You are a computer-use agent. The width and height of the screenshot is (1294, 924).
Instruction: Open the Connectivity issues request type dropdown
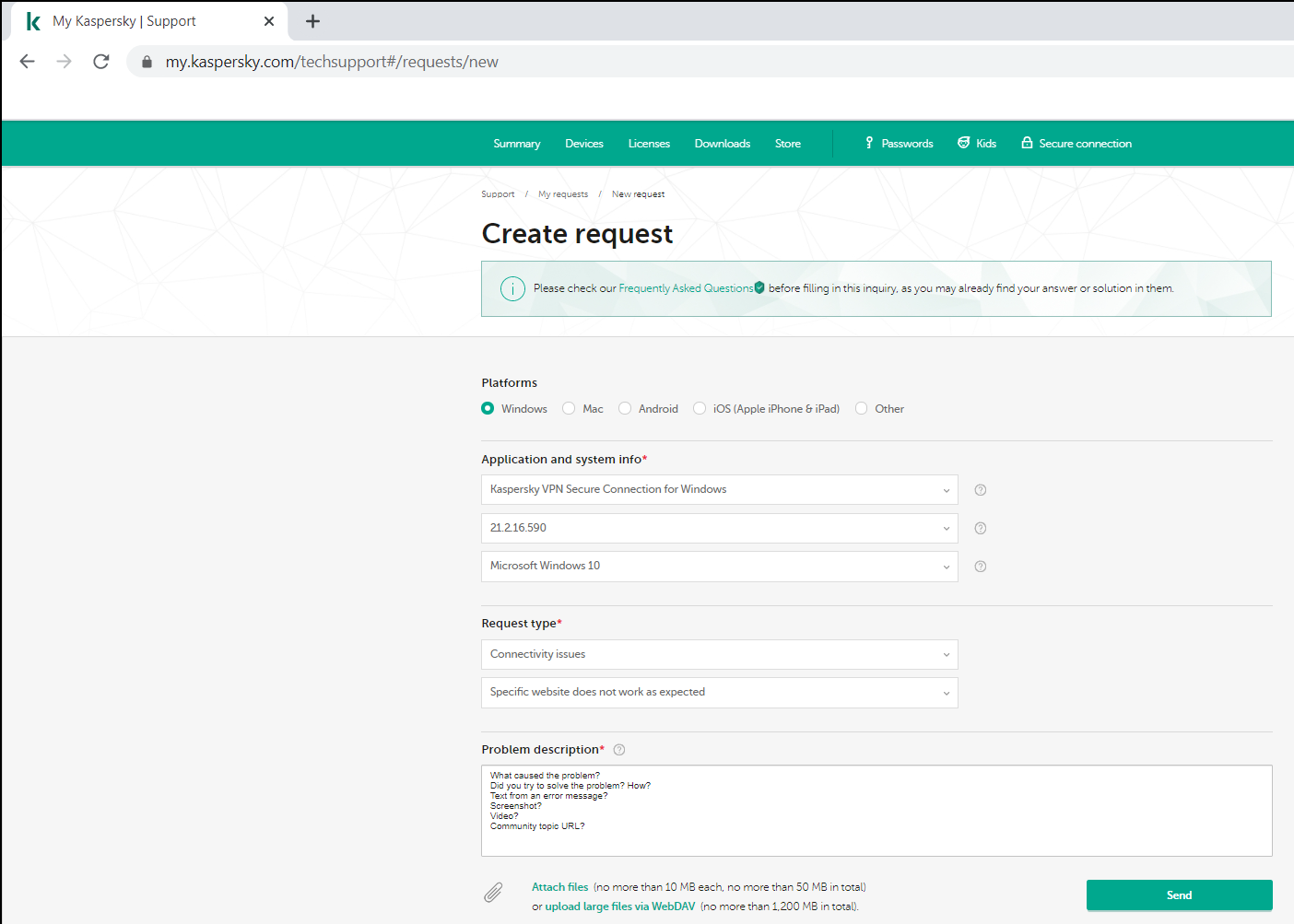coord(720,655)
